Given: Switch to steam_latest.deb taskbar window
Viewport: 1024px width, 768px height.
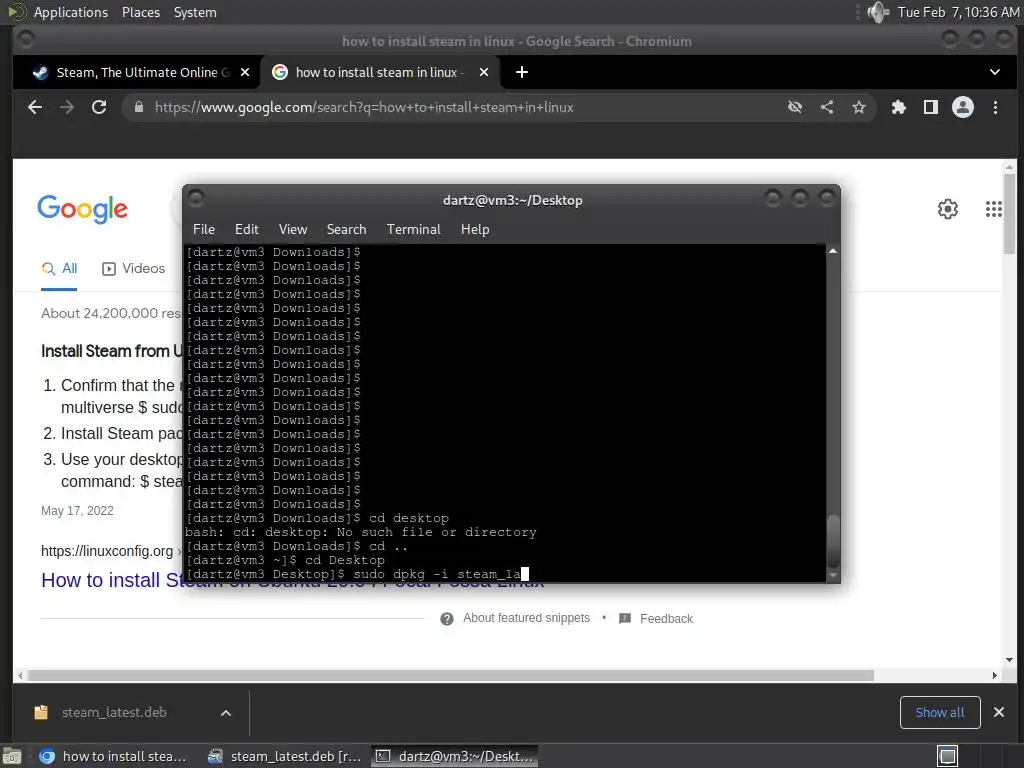Looking at the screenshot, I should coord(285,756).
